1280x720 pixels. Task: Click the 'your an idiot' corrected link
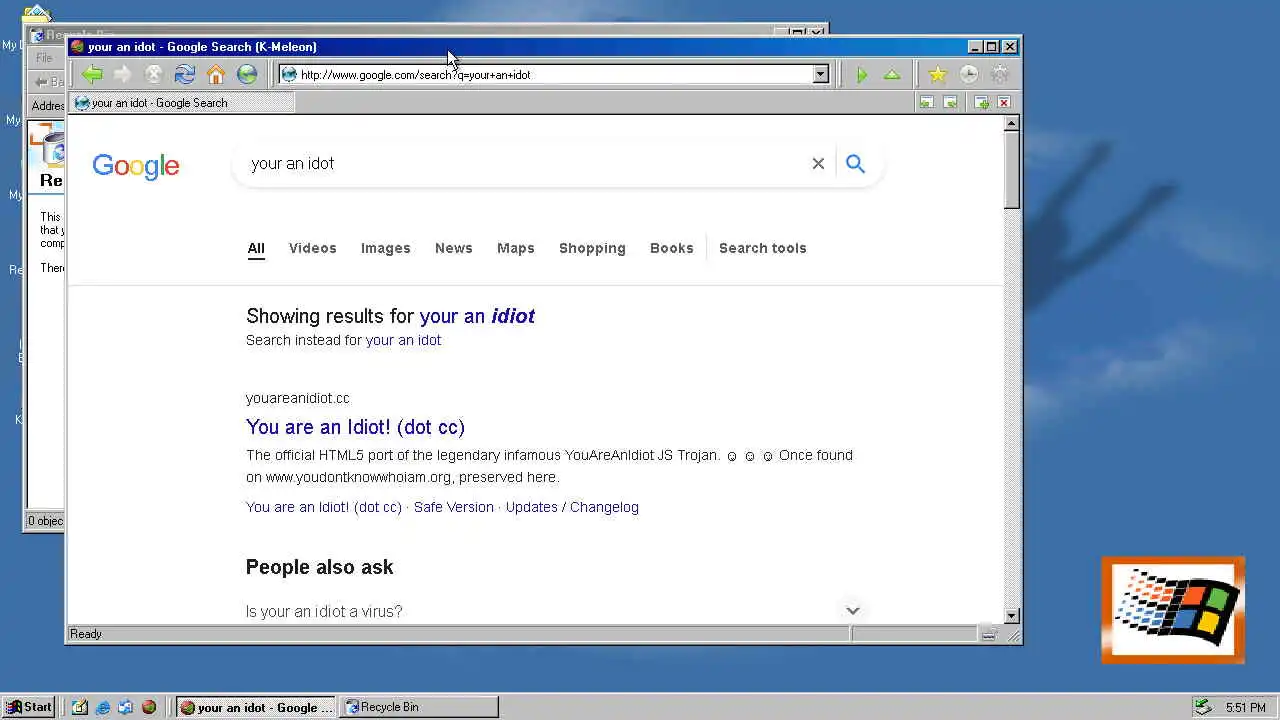pyautogui.click(x=477, y=316)
